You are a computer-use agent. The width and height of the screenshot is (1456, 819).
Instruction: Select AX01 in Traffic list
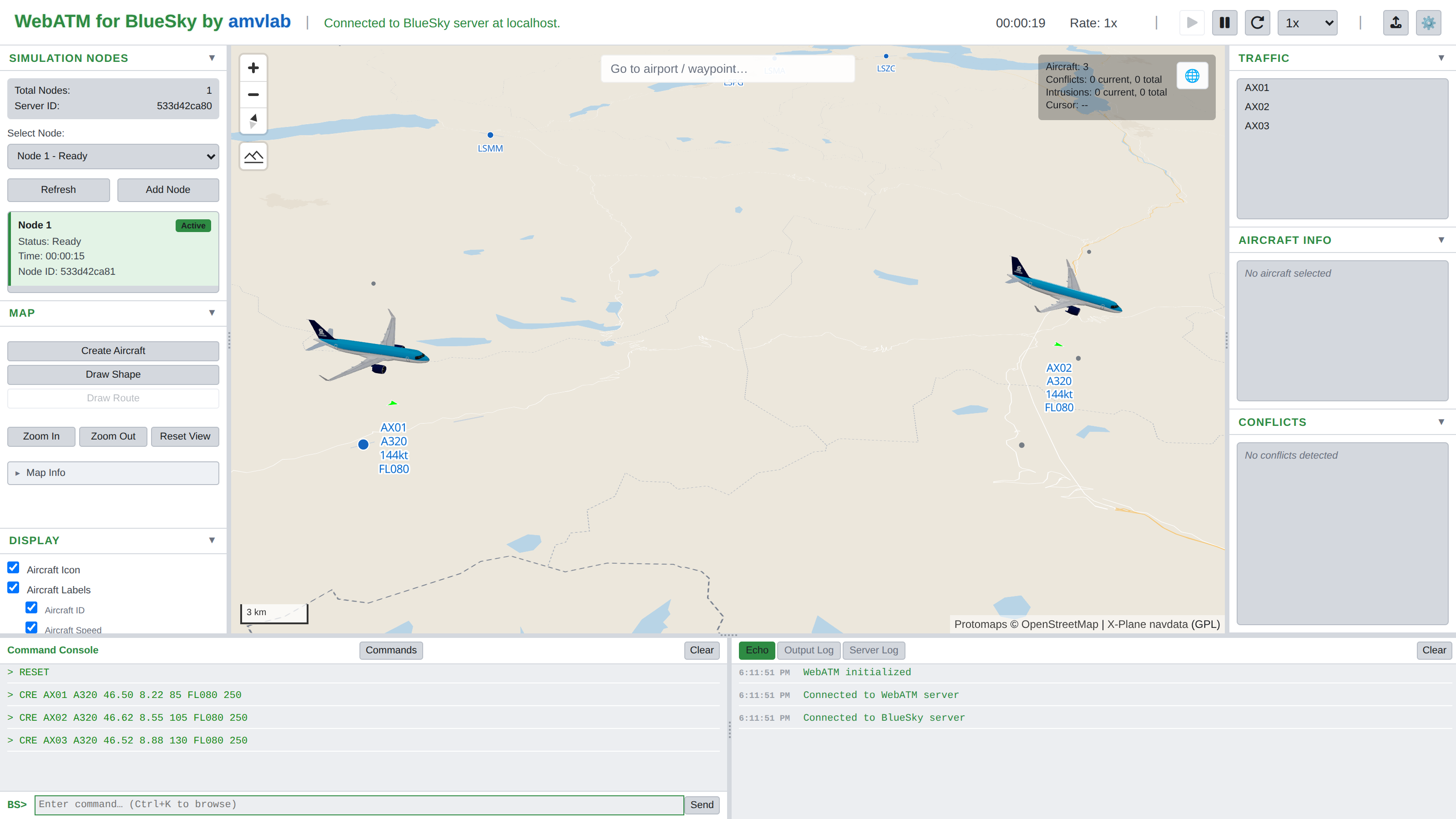(1342, 88)
